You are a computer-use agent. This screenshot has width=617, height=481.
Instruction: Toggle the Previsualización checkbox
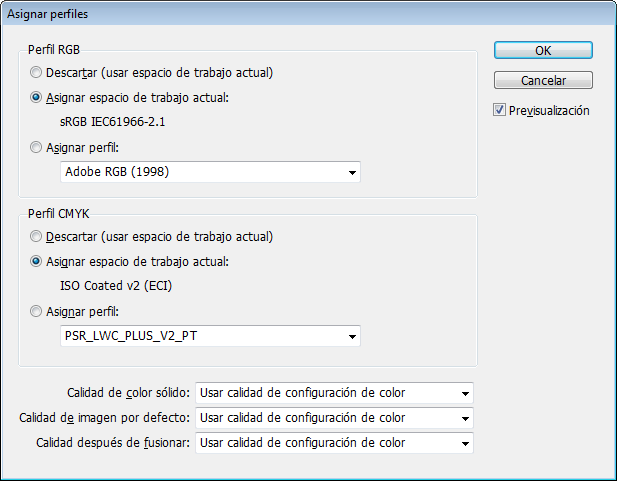pyautogui.click(x=499, y=110)
